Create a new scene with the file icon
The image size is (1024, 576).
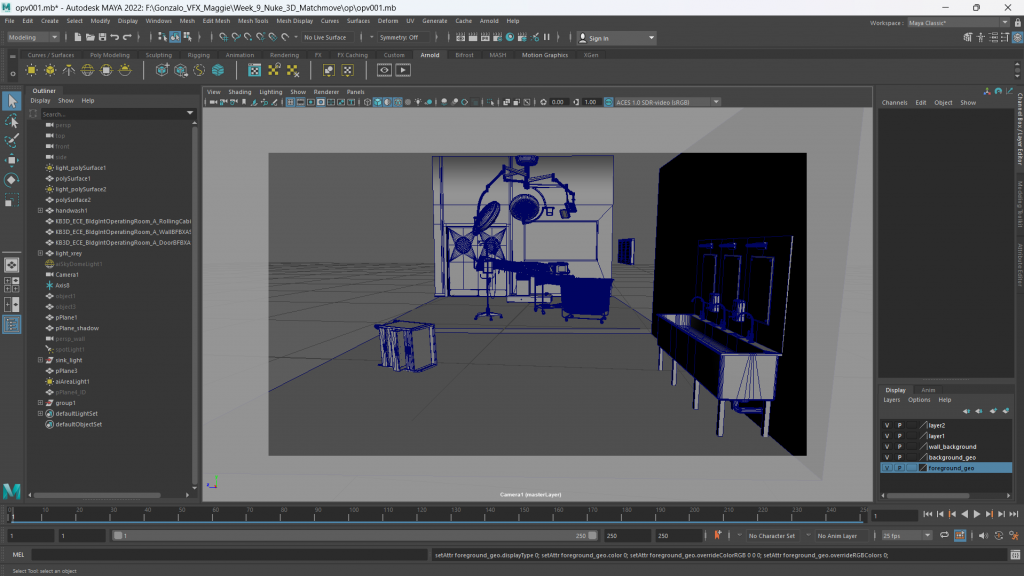78,37
